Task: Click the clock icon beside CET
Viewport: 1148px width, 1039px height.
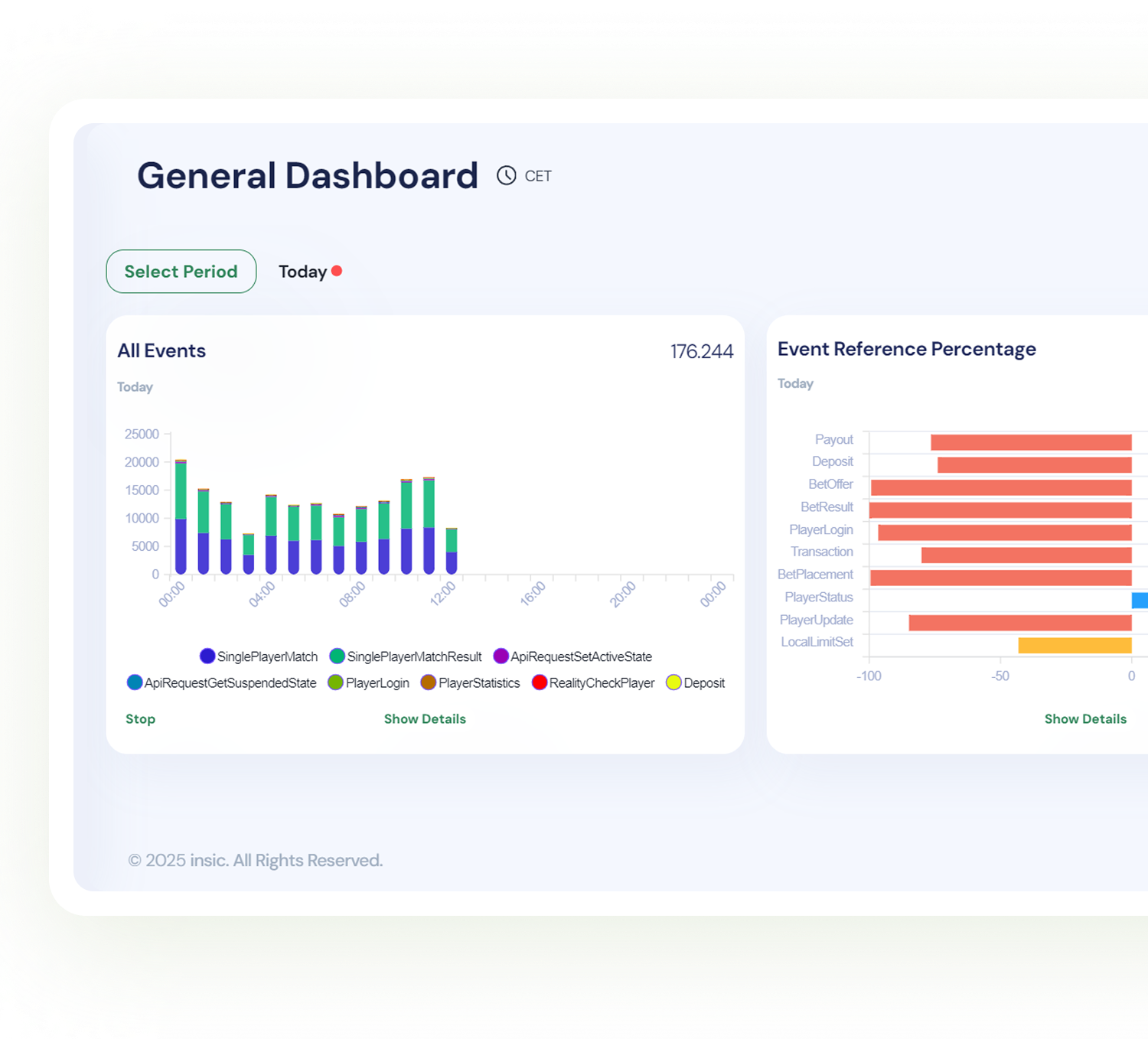Action: click(506, 176)
